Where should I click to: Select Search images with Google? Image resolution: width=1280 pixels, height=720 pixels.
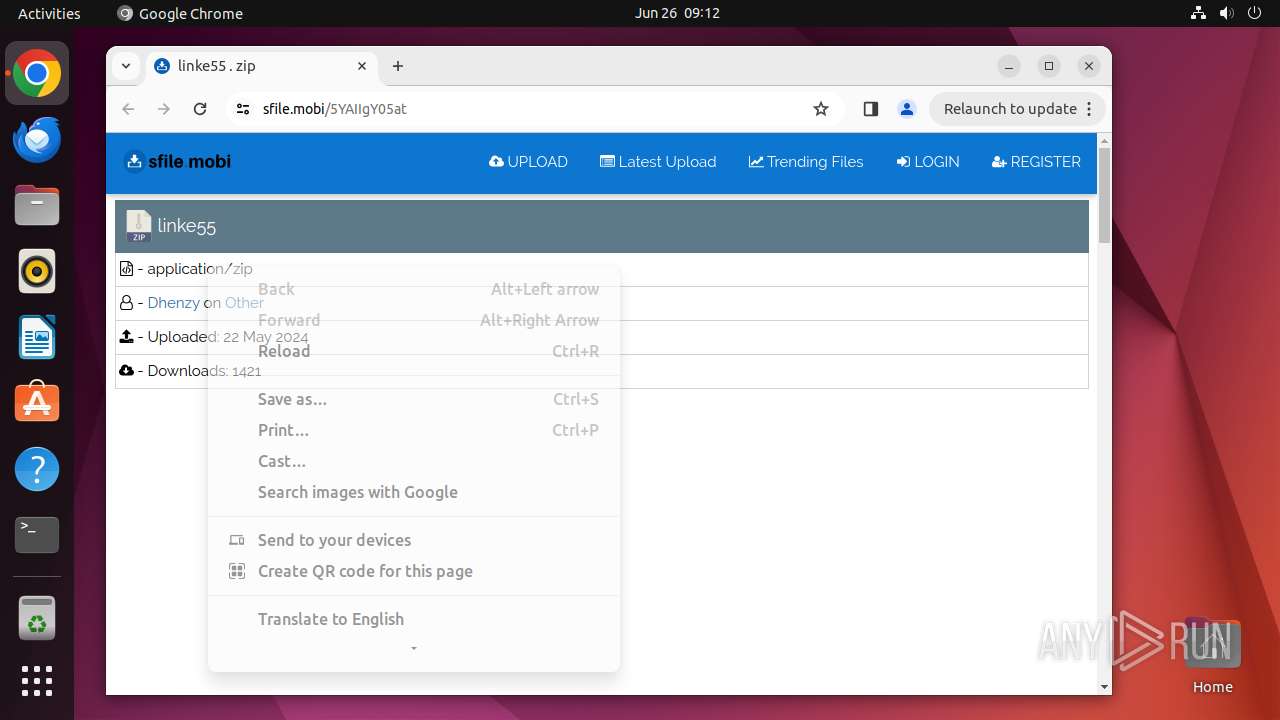[x=414, y=492]
